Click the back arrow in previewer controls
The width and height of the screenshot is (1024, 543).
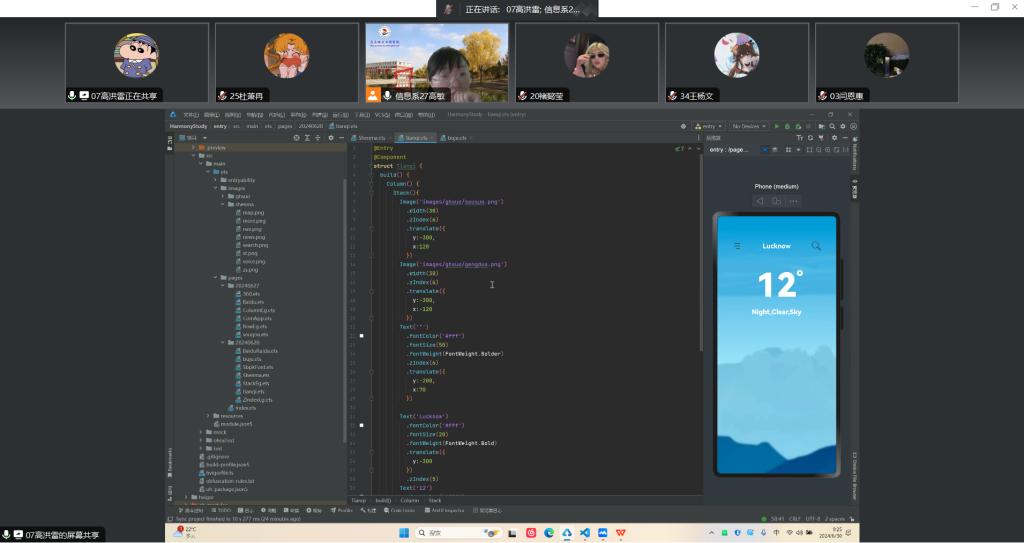(x=760, y=201)
